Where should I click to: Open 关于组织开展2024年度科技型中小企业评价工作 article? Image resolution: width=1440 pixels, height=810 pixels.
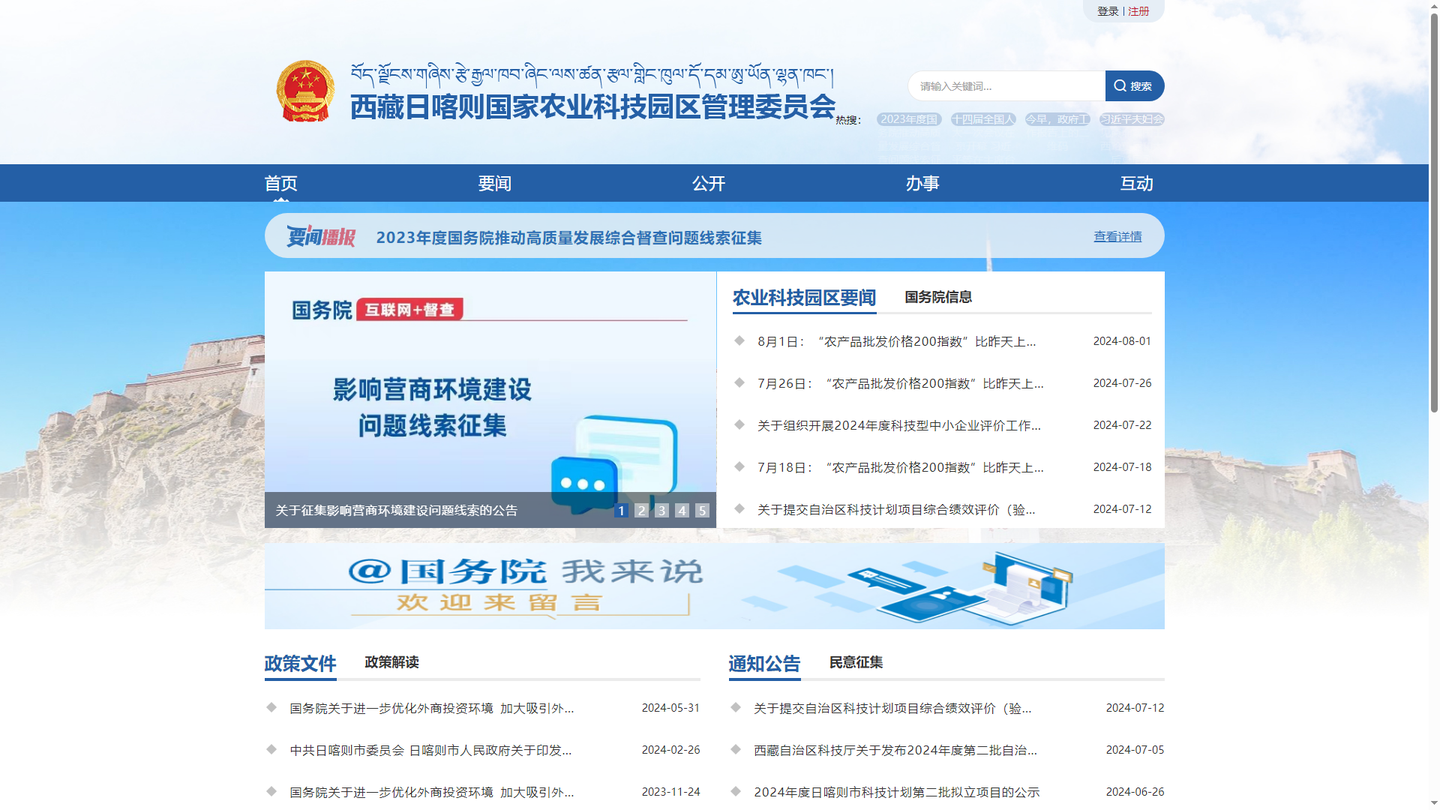click(x=899, y=425)
